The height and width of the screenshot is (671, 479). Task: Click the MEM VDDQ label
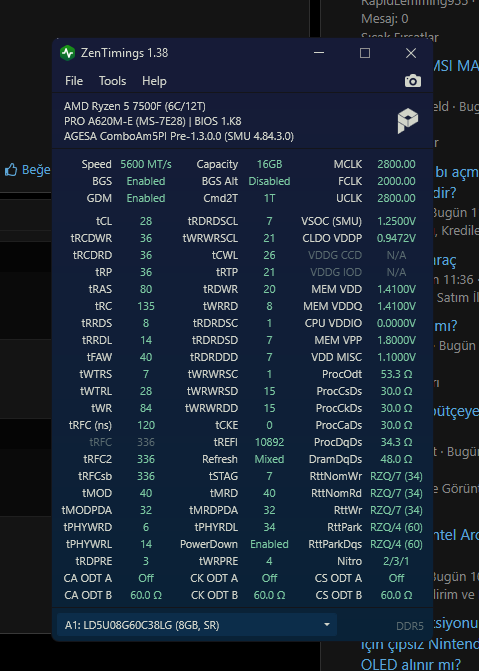tap(332, 306)
